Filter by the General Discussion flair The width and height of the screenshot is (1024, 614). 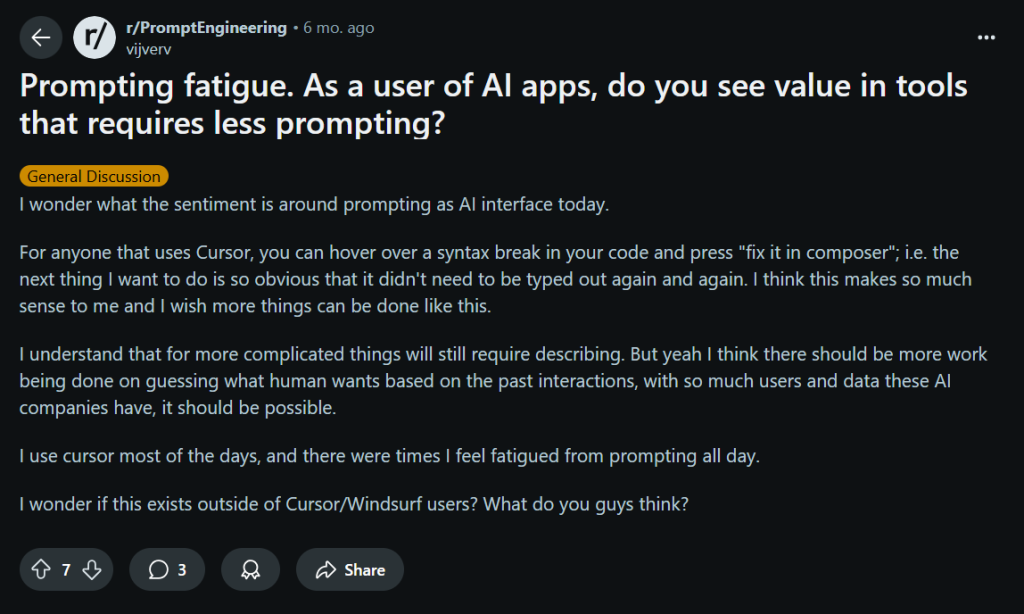(x=94, y=177)
